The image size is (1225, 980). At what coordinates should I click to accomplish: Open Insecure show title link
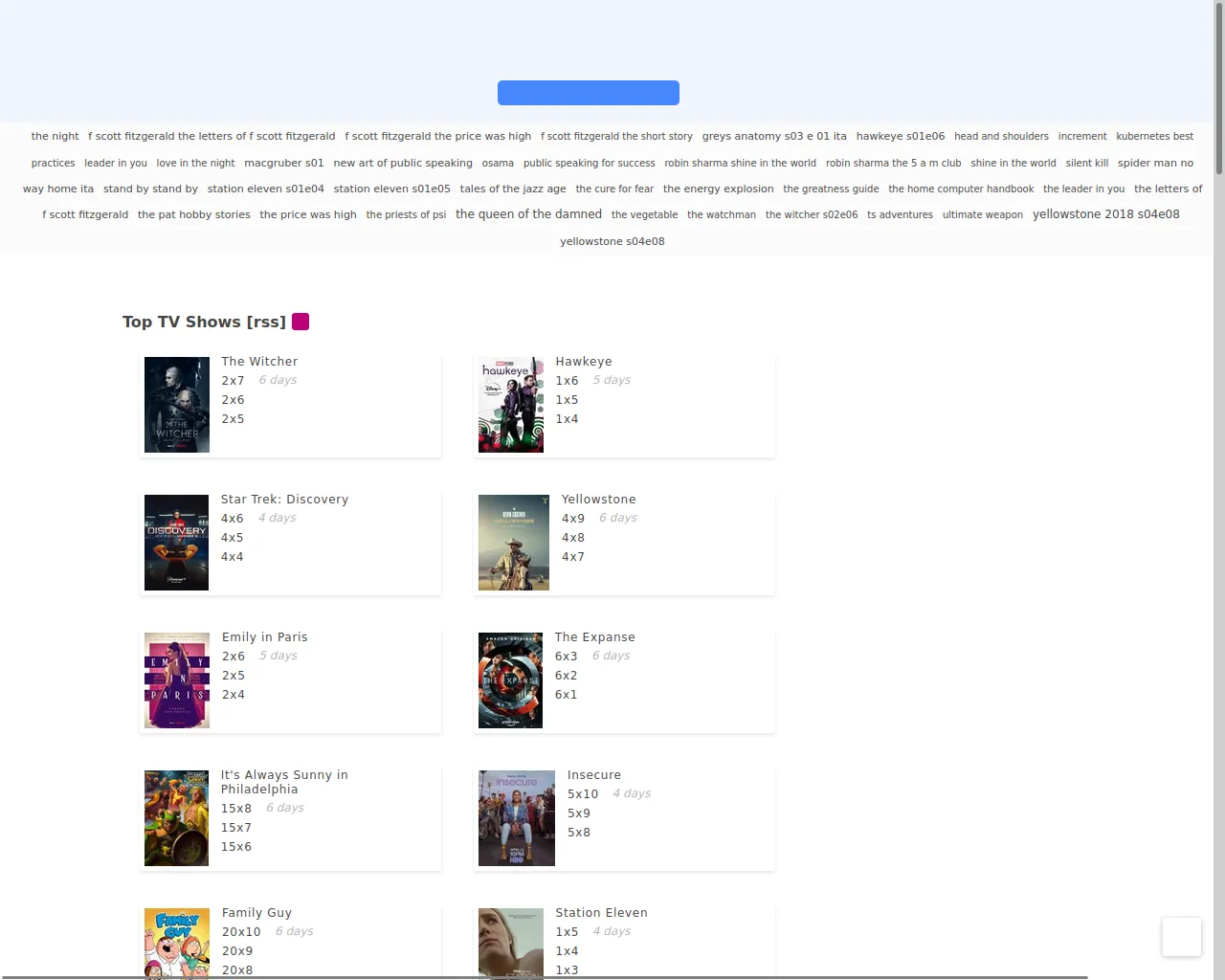(593, 775)
